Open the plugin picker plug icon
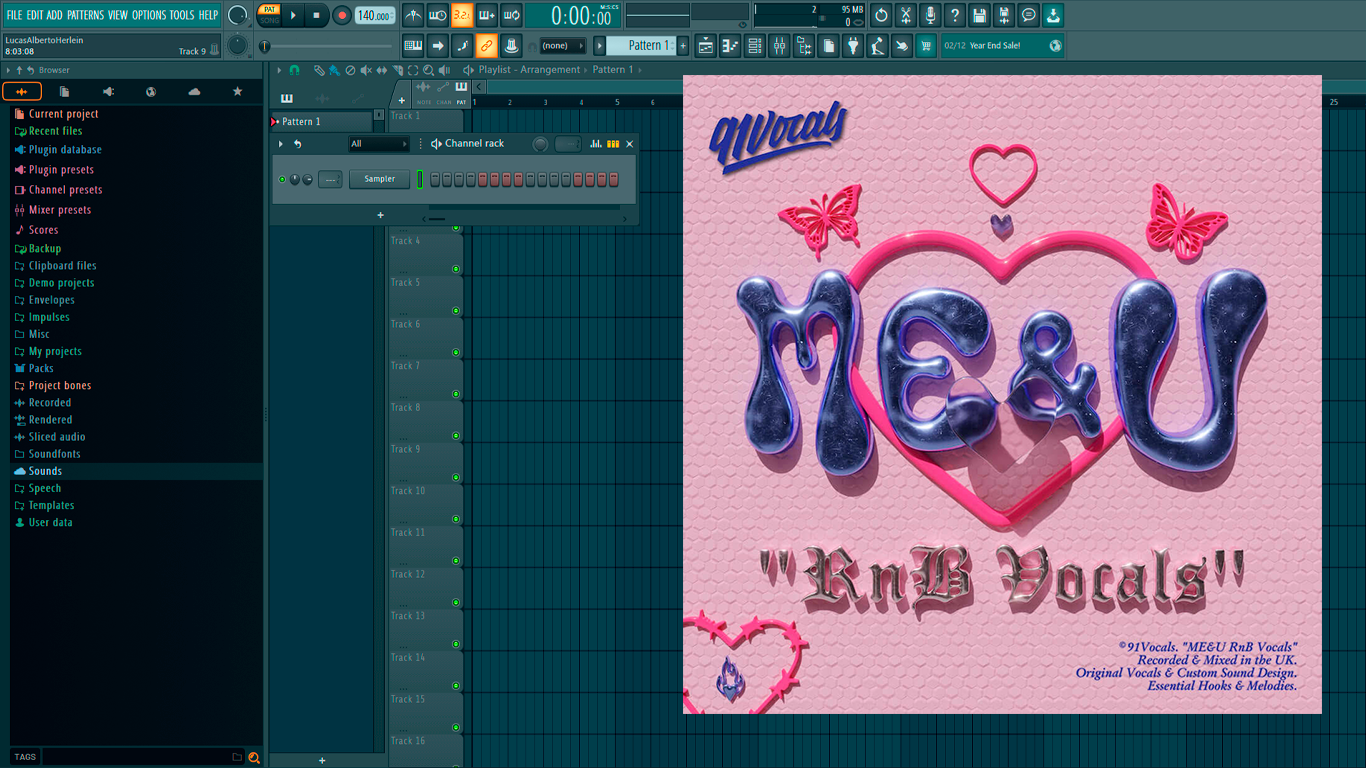Screen dimensions: 1366x768 click(x=853, y=45)
